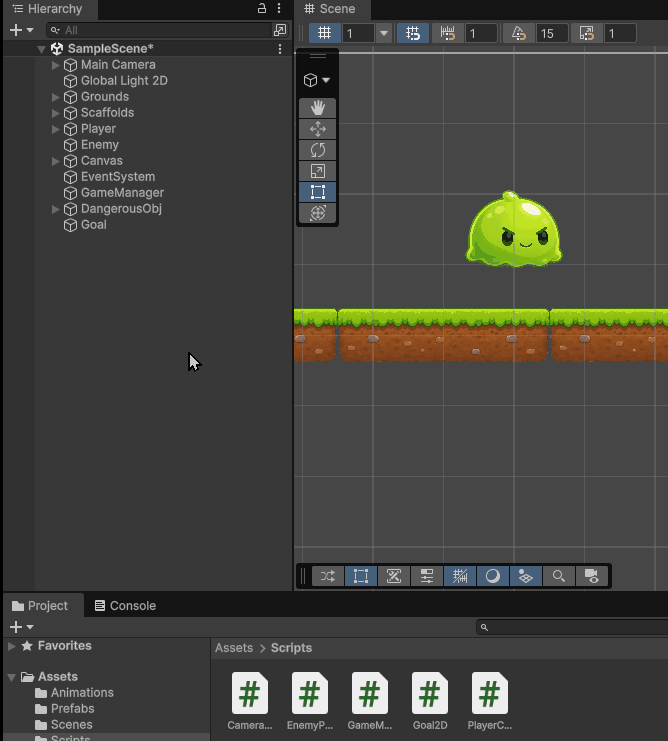Select the GameM script asset
The width and height of the screenshot is (668, 741).
tap(370, 701)
